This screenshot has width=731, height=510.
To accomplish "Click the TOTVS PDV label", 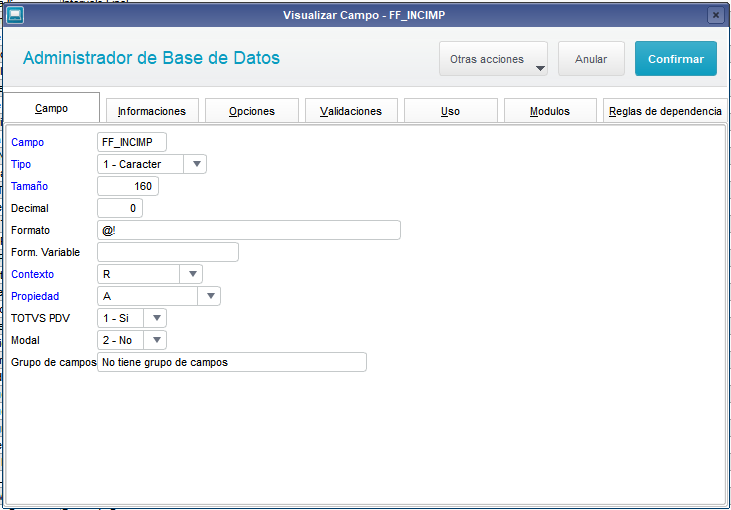I will (41, 318).
